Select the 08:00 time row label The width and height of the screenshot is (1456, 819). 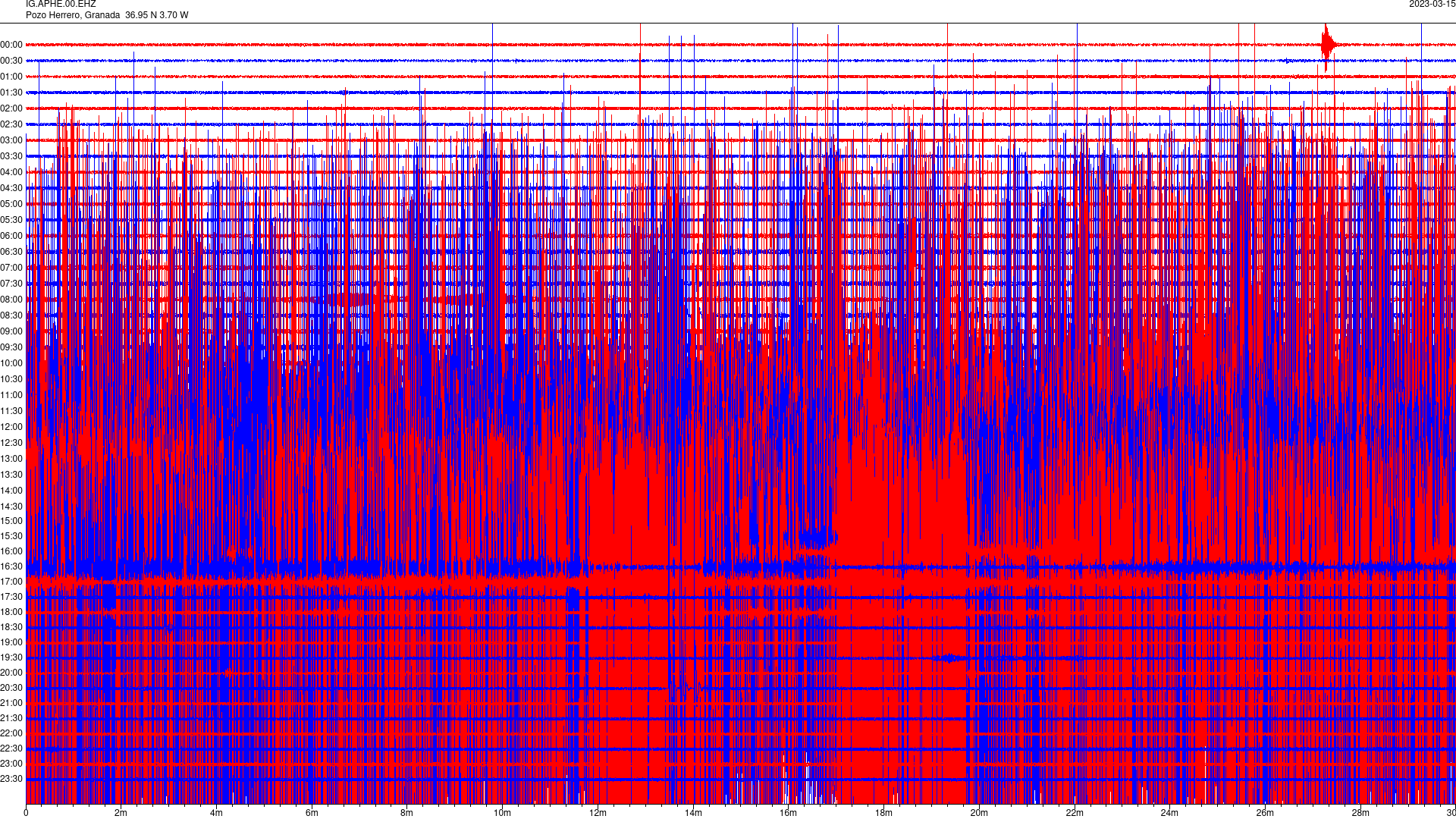(11, 300)
